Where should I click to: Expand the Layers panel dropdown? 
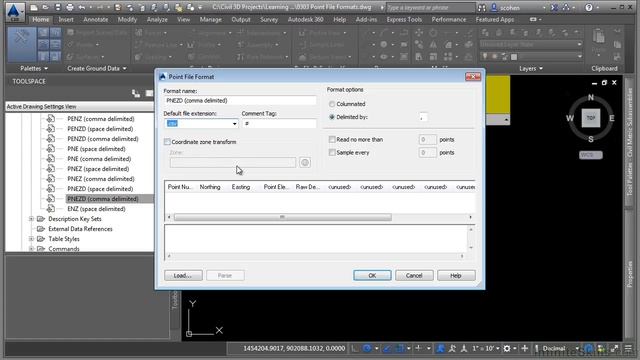tap(531, 69)
